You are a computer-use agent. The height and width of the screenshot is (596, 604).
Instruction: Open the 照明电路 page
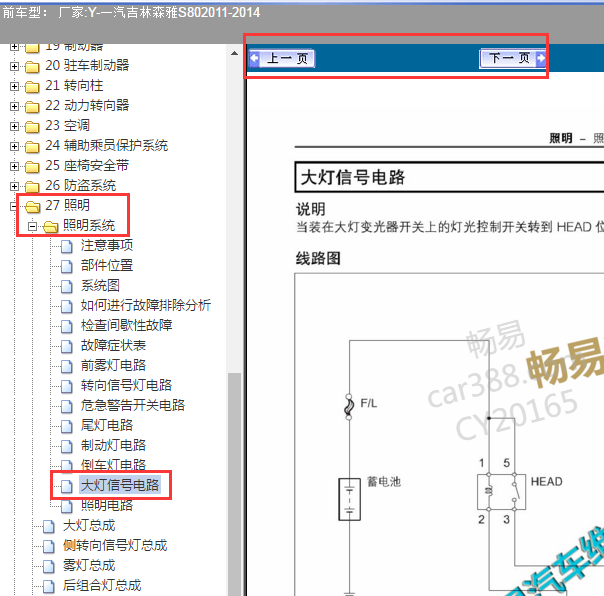(107, 505)
